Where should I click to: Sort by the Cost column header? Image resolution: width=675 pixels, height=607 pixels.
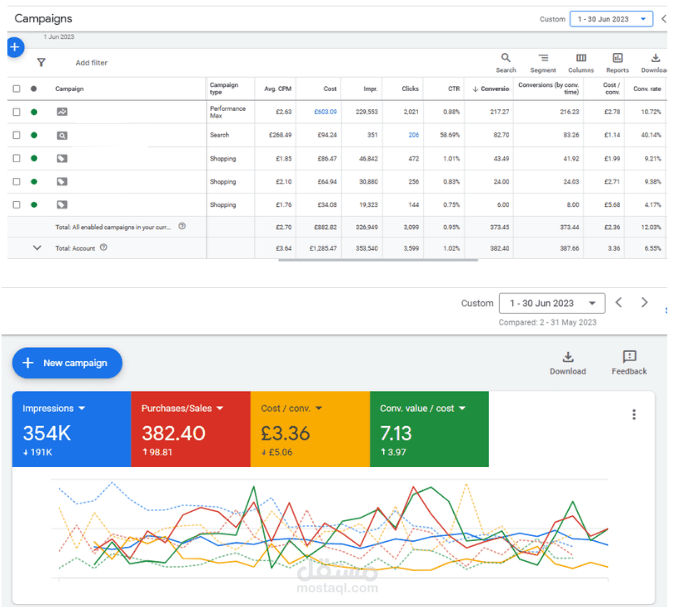[x=330, y=89]
